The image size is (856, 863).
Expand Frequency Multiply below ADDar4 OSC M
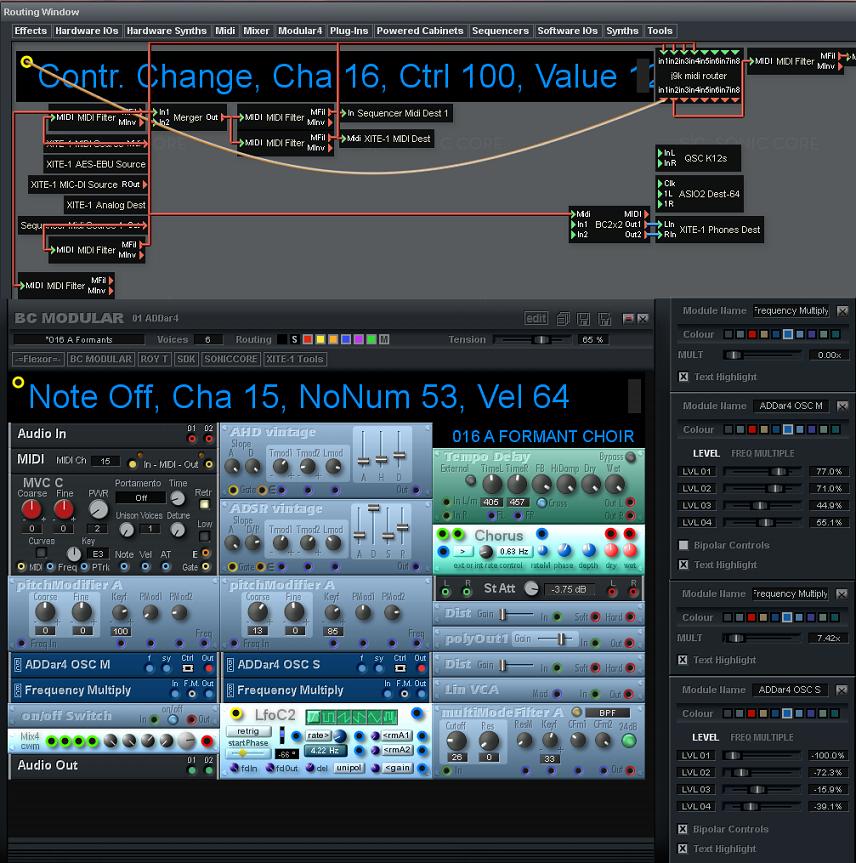pyautogui.click(x=17, y=690)
